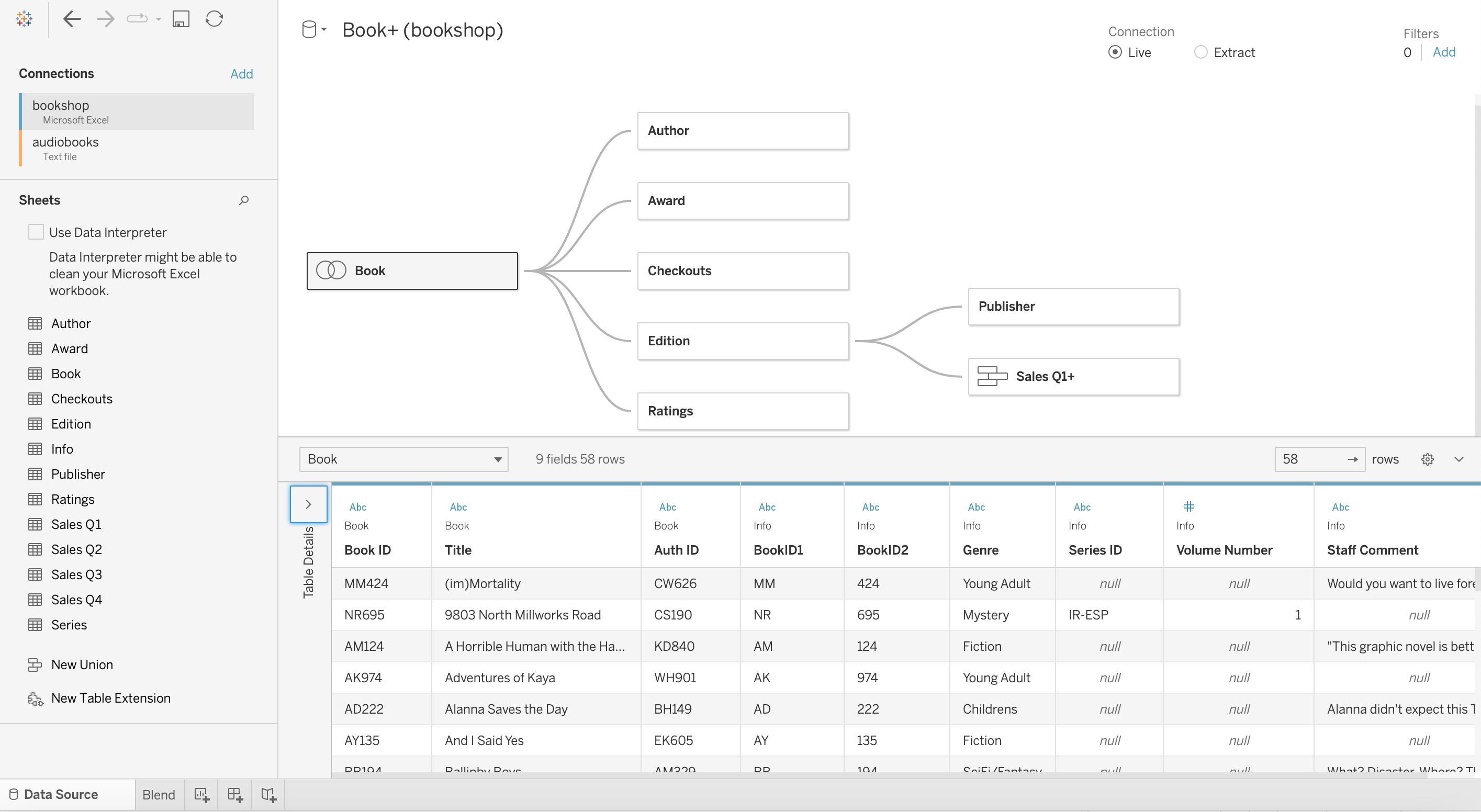Click the save icon in the toolbar
The height and width of the screenshot is (812, 1481).
181,19
